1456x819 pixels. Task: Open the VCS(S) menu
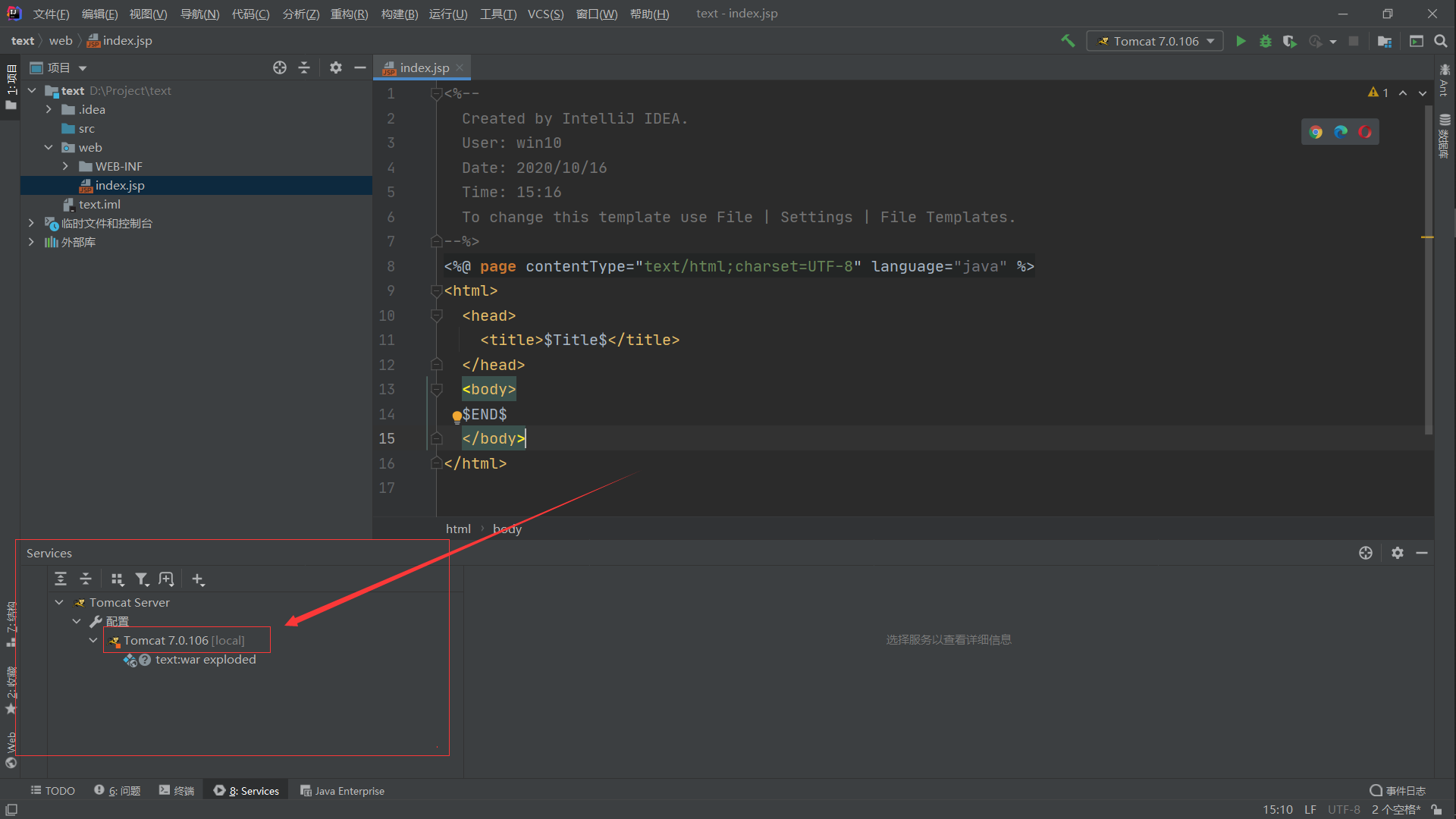click(x=546, y=14)
